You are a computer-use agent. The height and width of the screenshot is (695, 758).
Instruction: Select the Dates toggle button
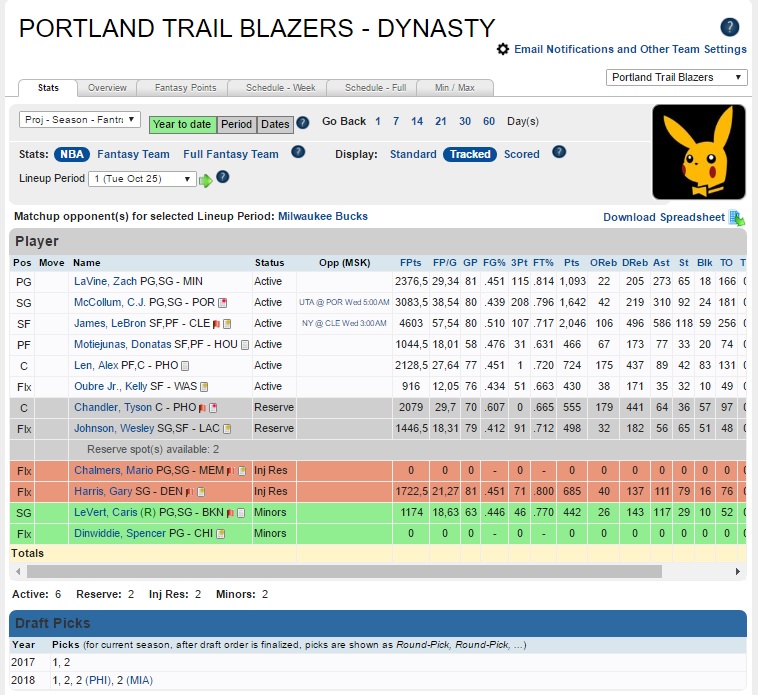[275, 124]
